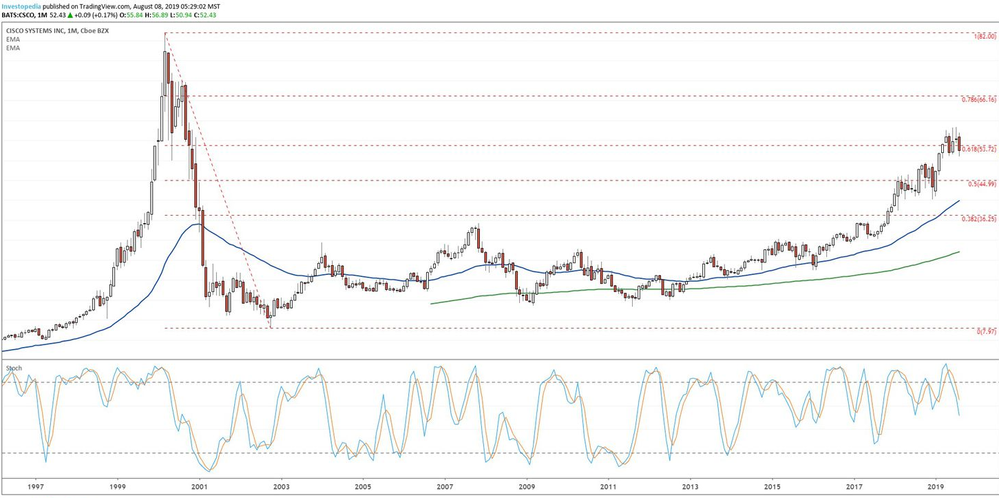Select the first EMA indicator label
999x498 pixels.
[11, 42]
